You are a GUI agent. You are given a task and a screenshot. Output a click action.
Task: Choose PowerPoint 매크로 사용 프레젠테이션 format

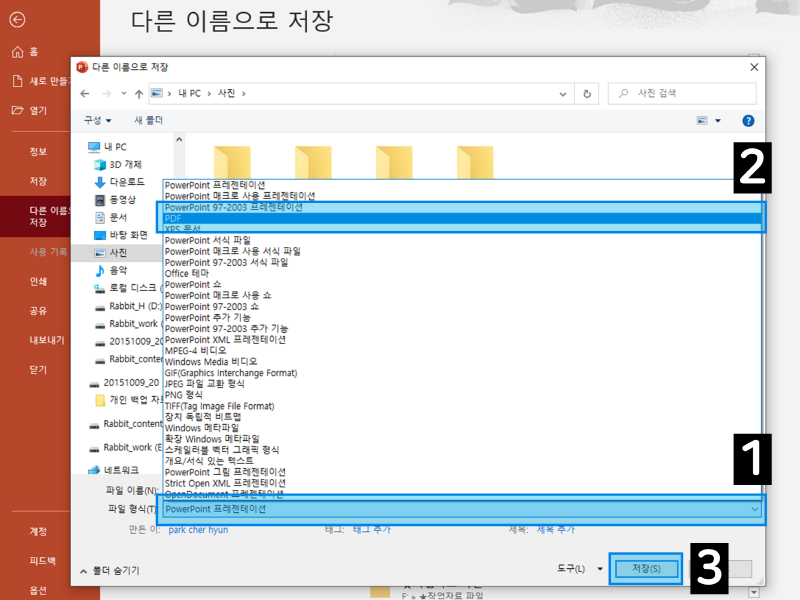point(240,196)
